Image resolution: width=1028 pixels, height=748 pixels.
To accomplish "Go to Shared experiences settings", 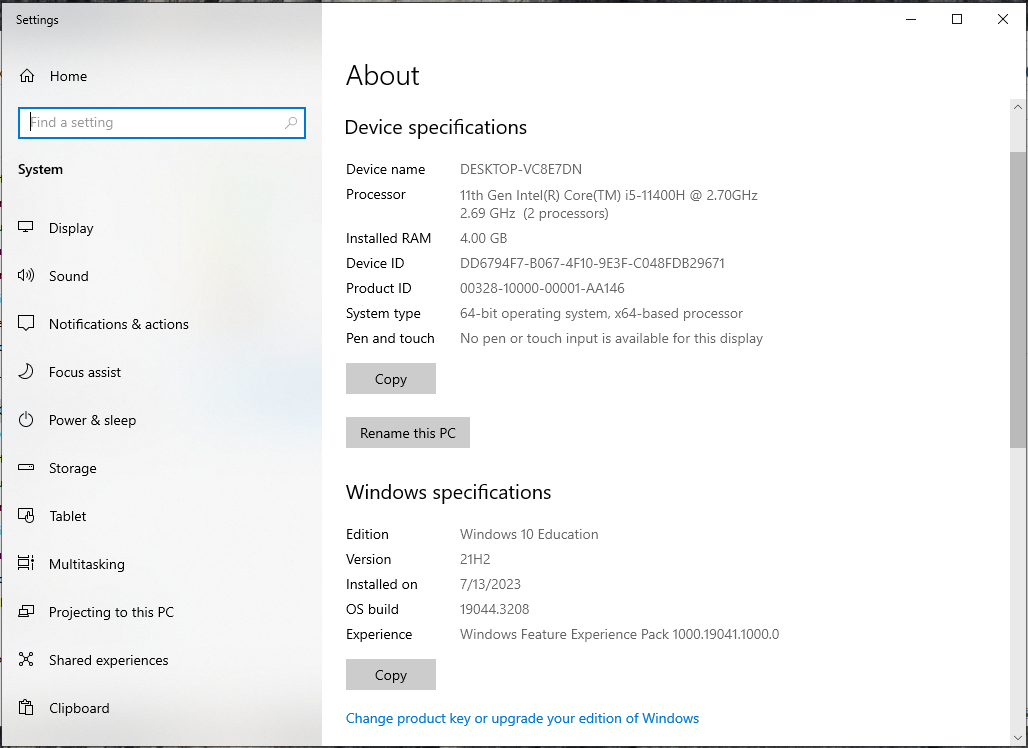I will click(x=161, y=660).
